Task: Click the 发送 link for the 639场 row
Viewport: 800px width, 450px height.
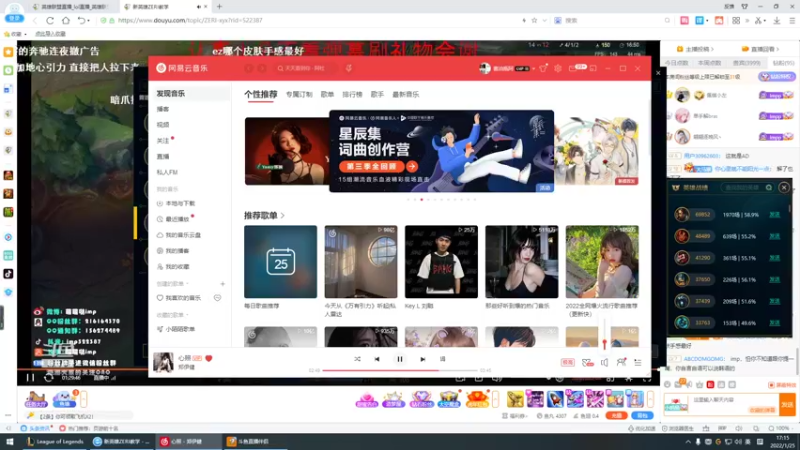Action: coord(774,236)
